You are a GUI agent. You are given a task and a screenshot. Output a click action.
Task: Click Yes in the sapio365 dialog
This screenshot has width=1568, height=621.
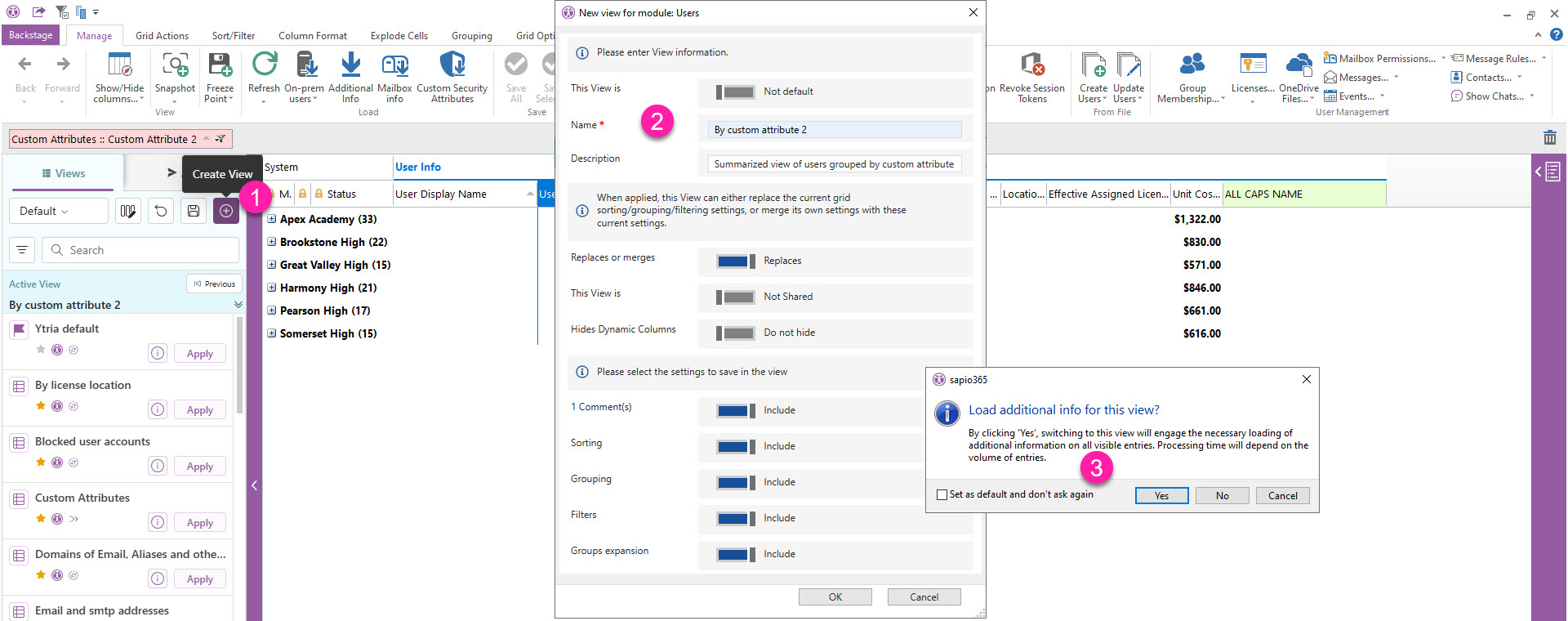tap(1160, 496)
